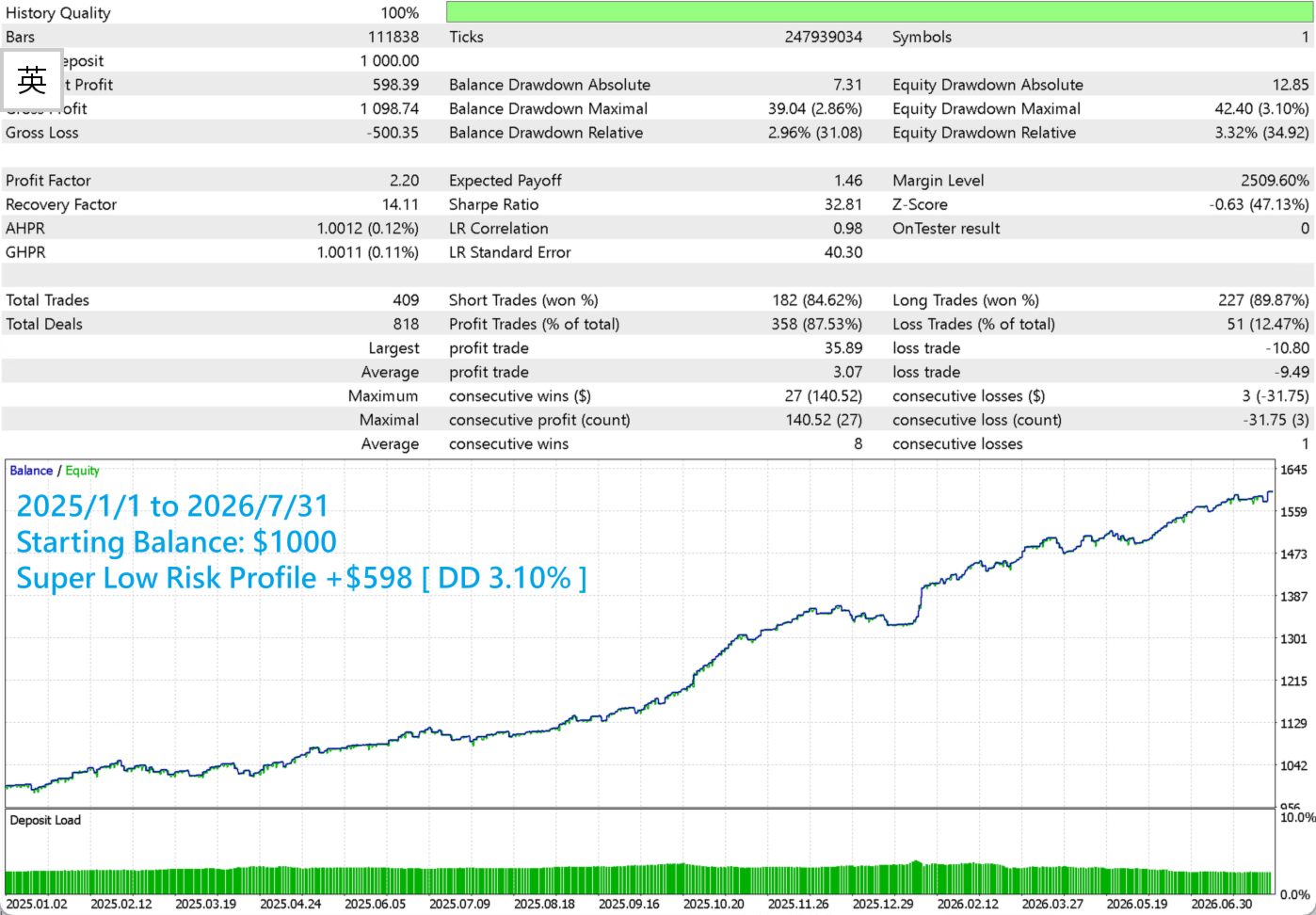
Task: Select the Balance Drawdown Relative label
Action: pos(546,133)
